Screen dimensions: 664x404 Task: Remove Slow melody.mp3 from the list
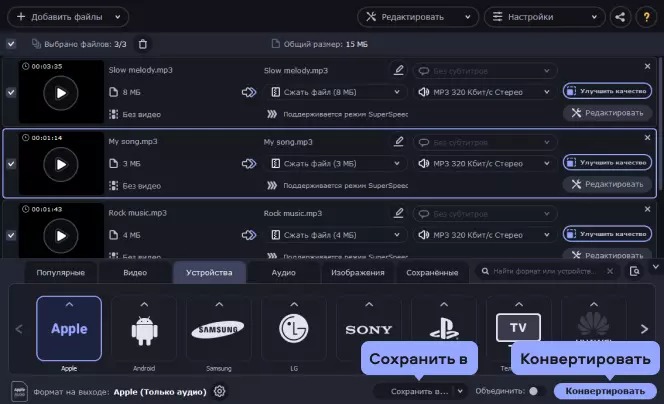pyautogui.click(x=647, y=66)
